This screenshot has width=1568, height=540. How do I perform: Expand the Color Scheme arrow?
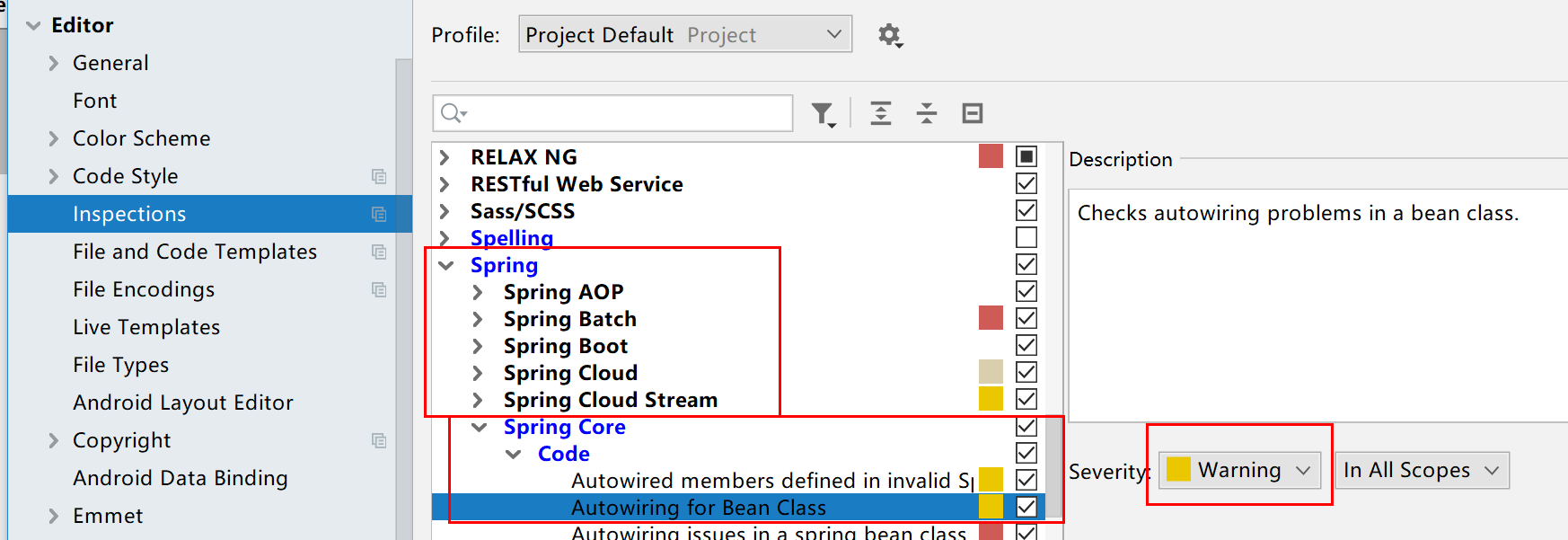(54, 138)
